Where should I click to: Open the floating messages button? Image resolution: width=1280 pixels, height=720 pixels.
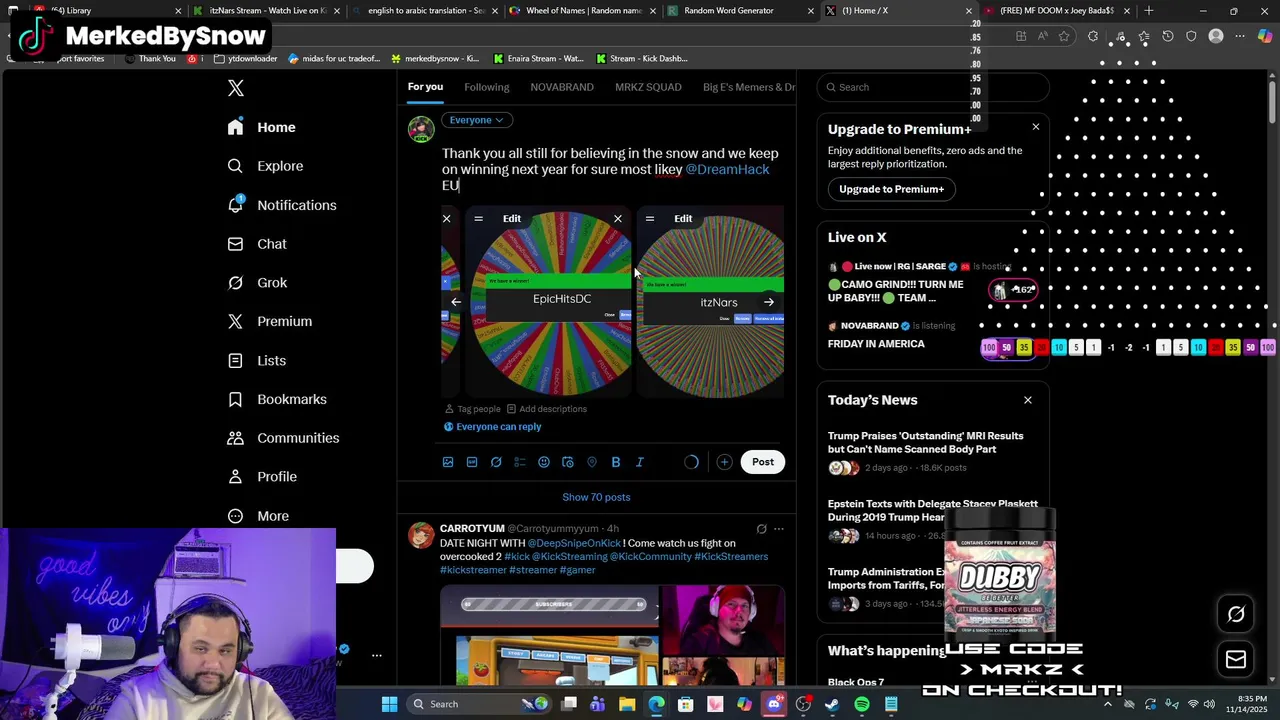click(1236, 659)
